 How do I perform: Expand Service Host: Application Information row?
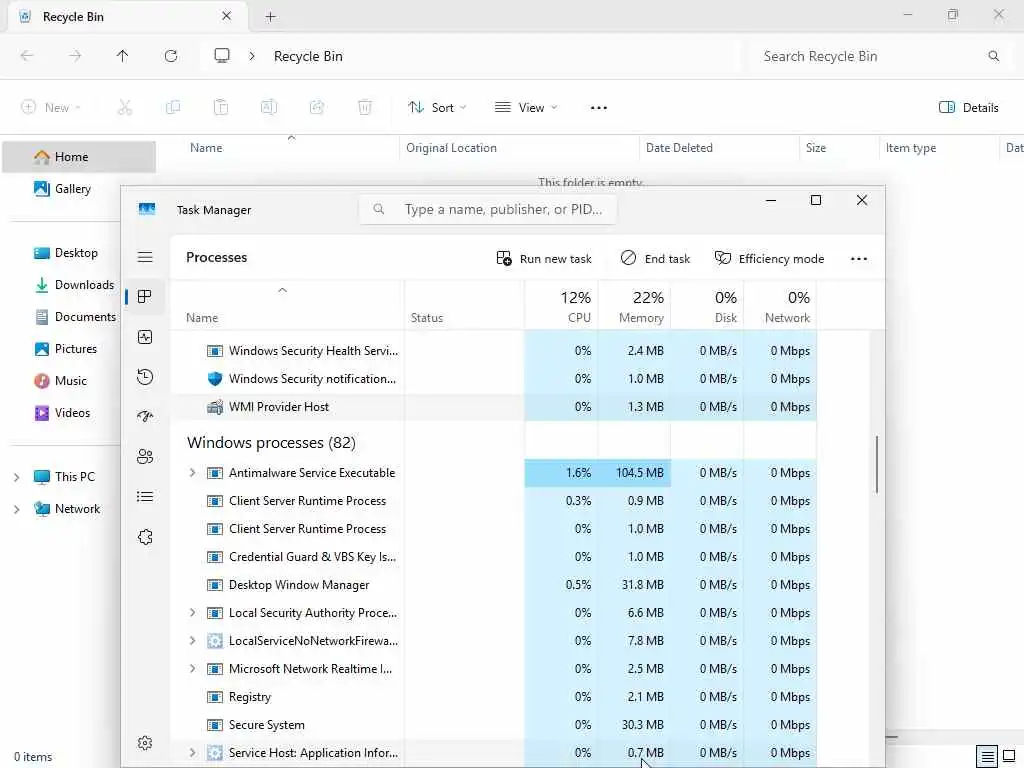(192, 752)
